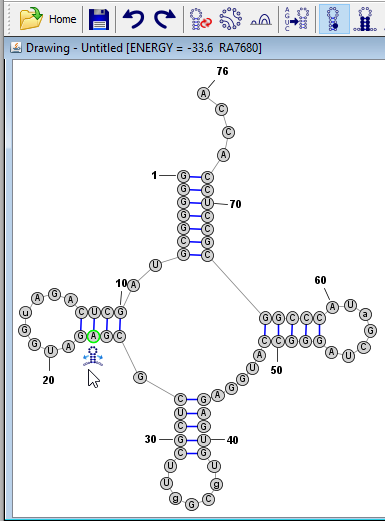Toggle the highlighted nucleotide selection mode icon
Image resolution: width=385 pixels, height=521 pixels.
click(x=334, y=19)
